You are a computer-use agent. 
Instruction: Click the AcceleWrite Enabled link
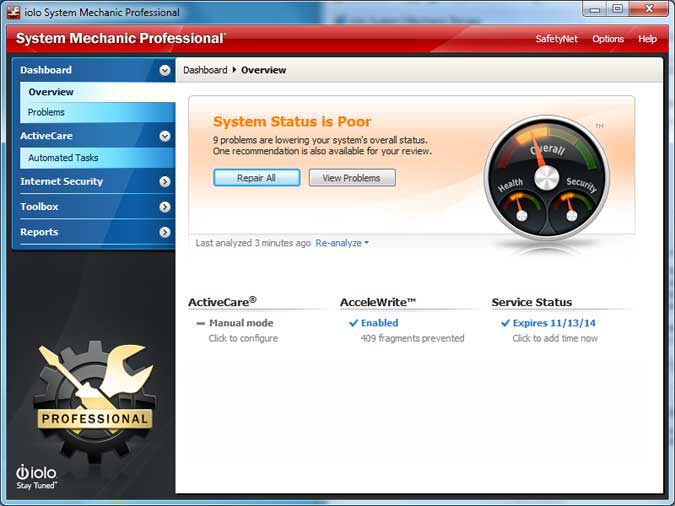click(379, 323)
